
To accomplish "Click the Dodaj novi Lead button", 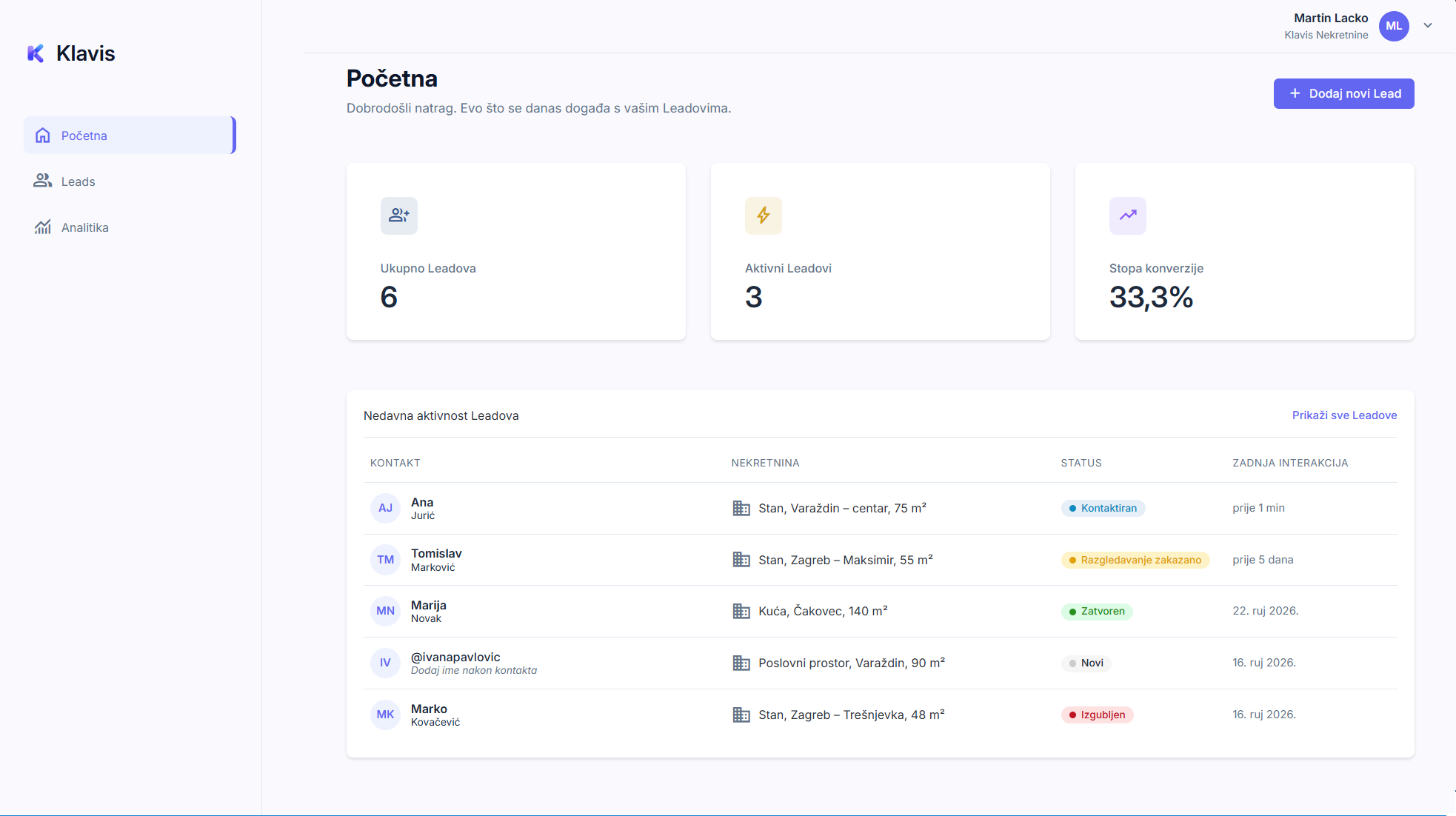I will (x=1343, y=93).
